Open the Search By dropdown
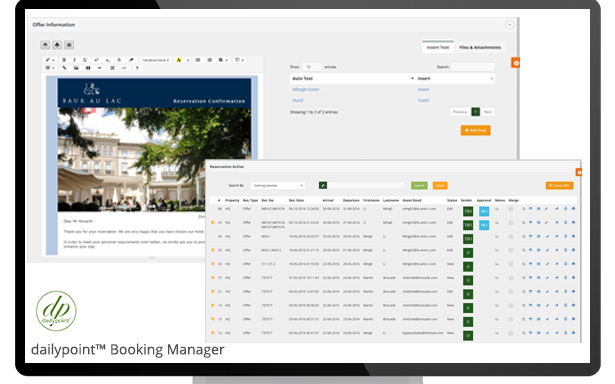This screenshot has height=384, width=615. [x=278, y=185]
